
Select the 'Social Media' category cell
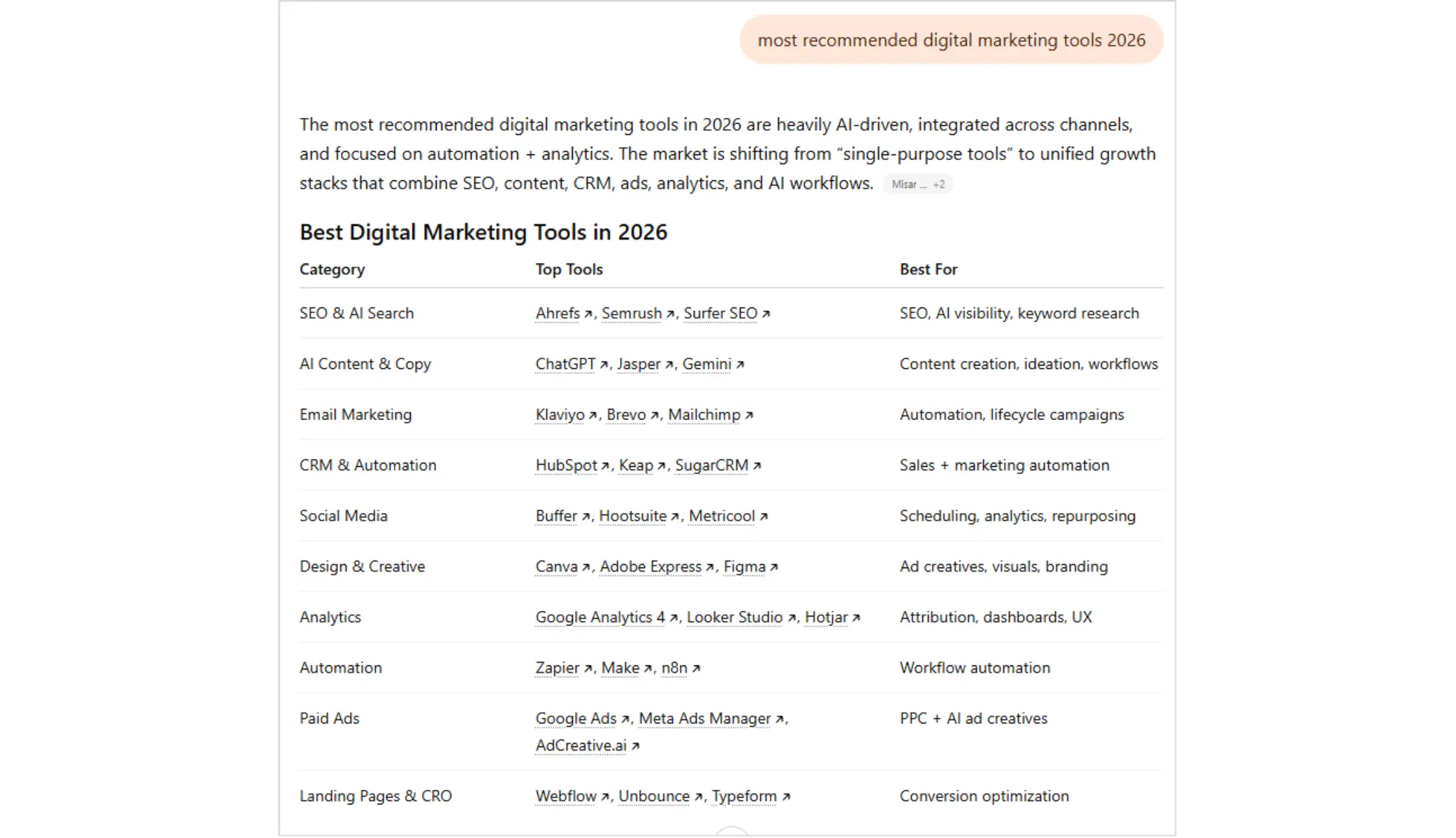coord(343,516)
